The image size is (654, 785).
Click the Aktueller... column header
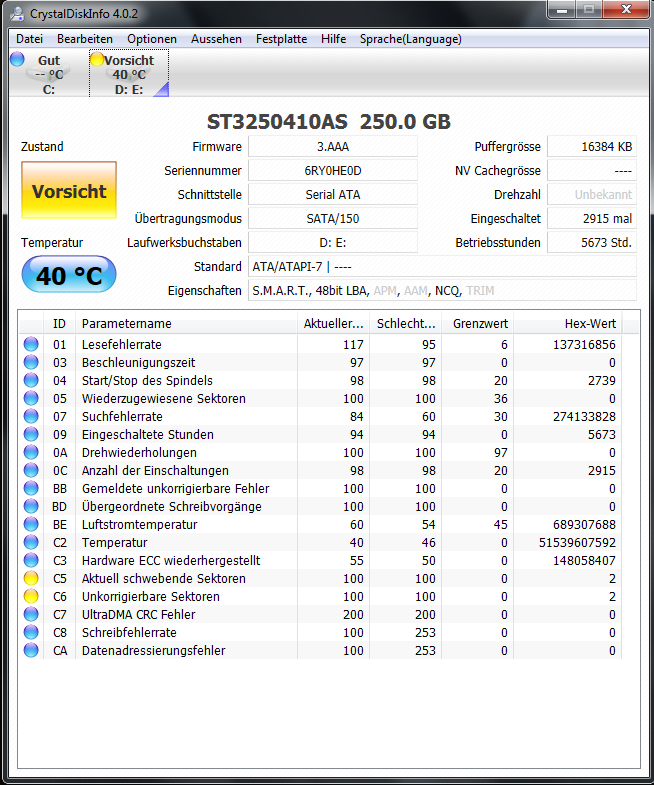[x=334, y=324]
